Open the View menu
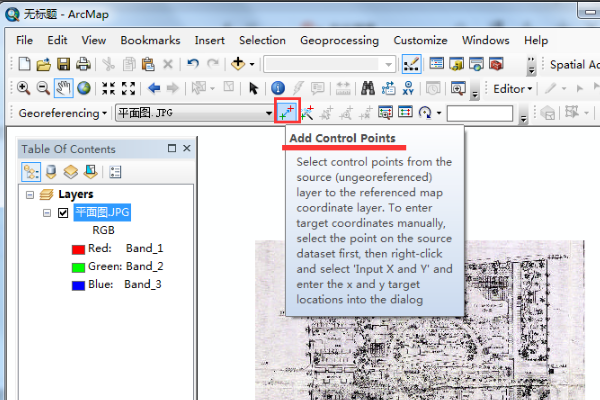Screen dimensions: 600x400 point(94,40)
